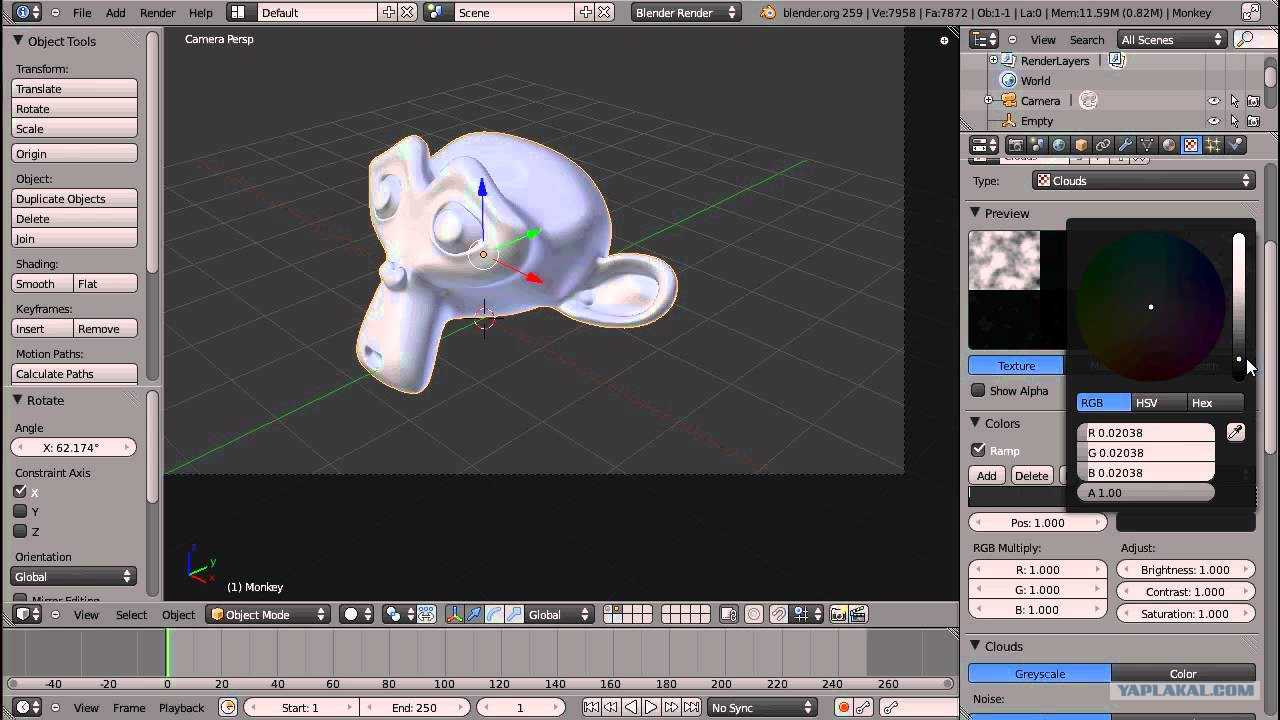The image size is (1280, 720).
Task: Open the Object properties tab (orange cube)
Action: point(1081,145)
